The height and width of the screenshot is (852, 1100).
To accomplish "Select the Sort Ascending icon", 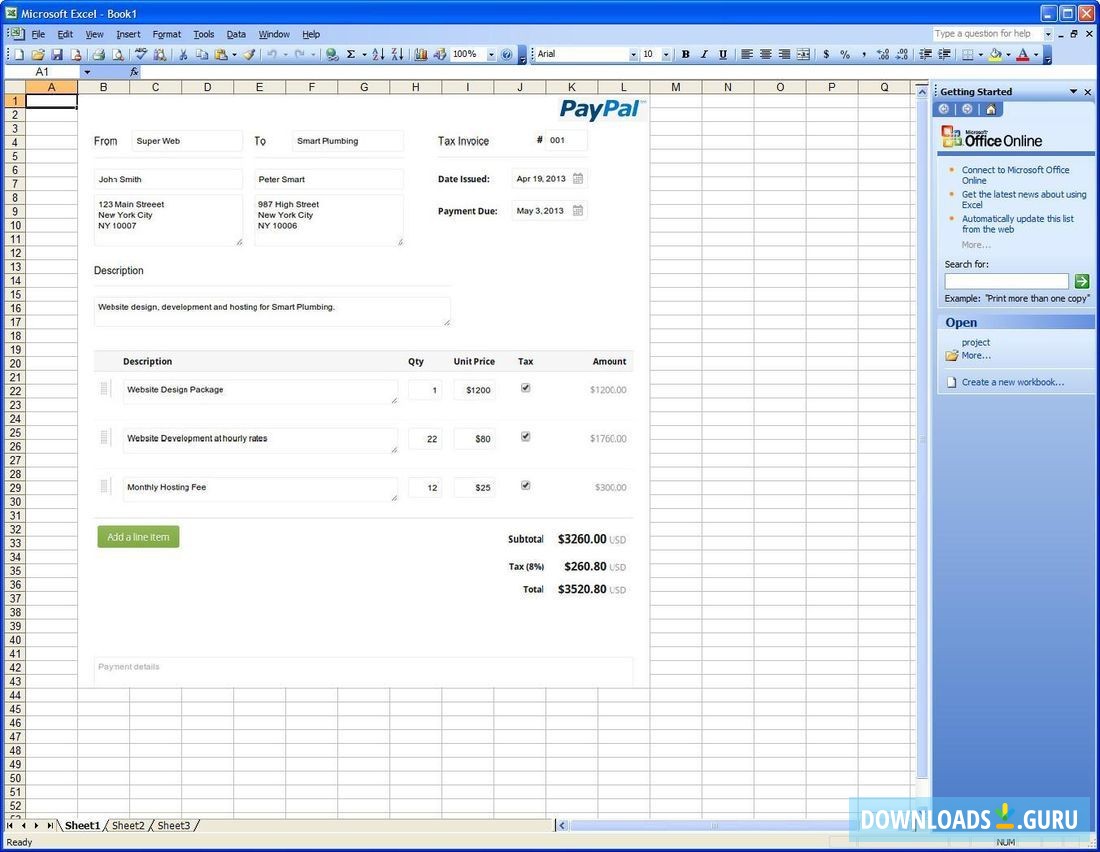I will [x=378, y=54].
